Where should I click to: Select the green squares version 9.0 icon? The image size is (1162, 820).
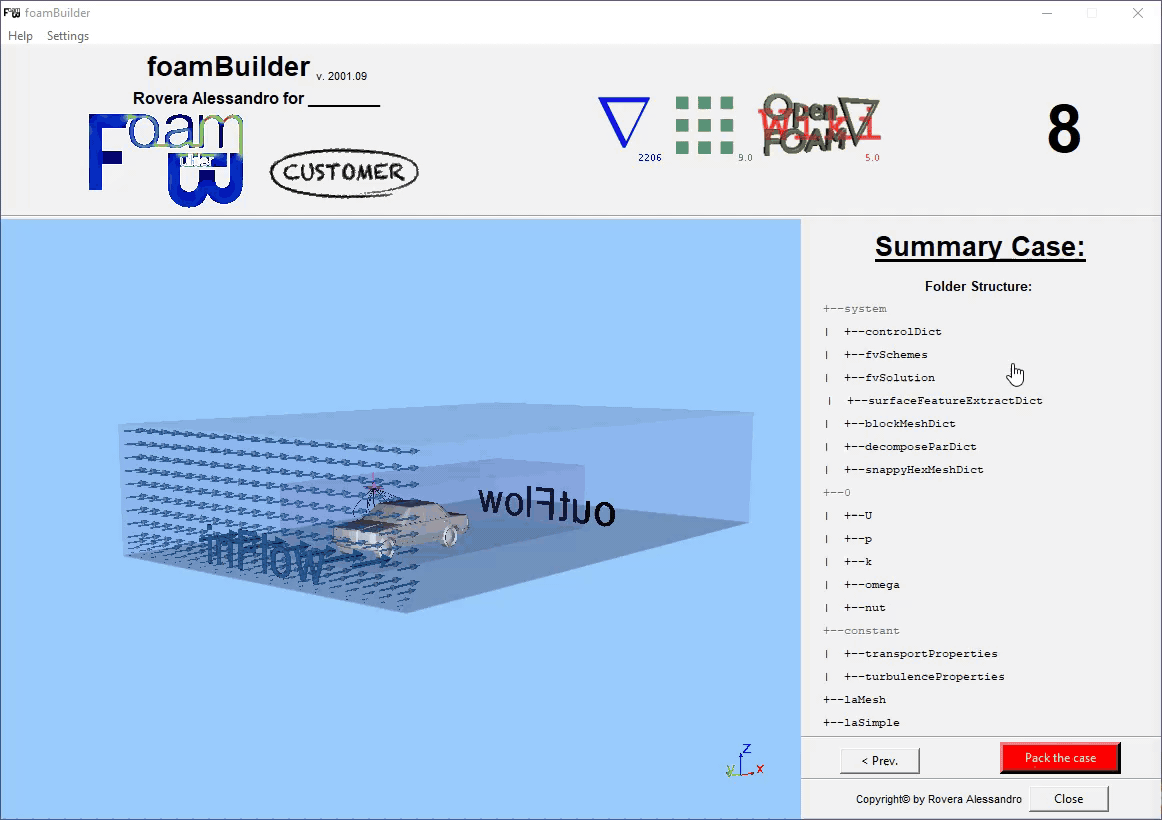pos(705,125)
